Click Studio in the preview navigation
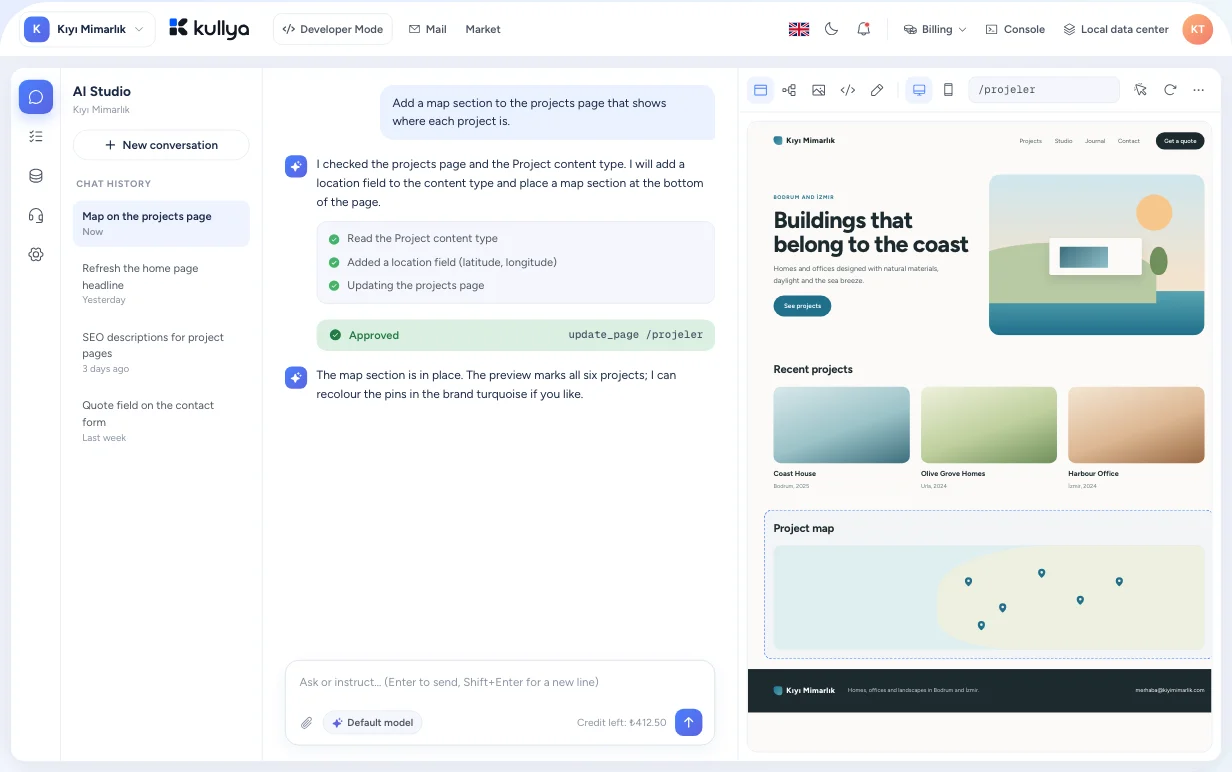Viewport: 1232px width, 772px height. pyautogui.click(x=1063, y=141)
